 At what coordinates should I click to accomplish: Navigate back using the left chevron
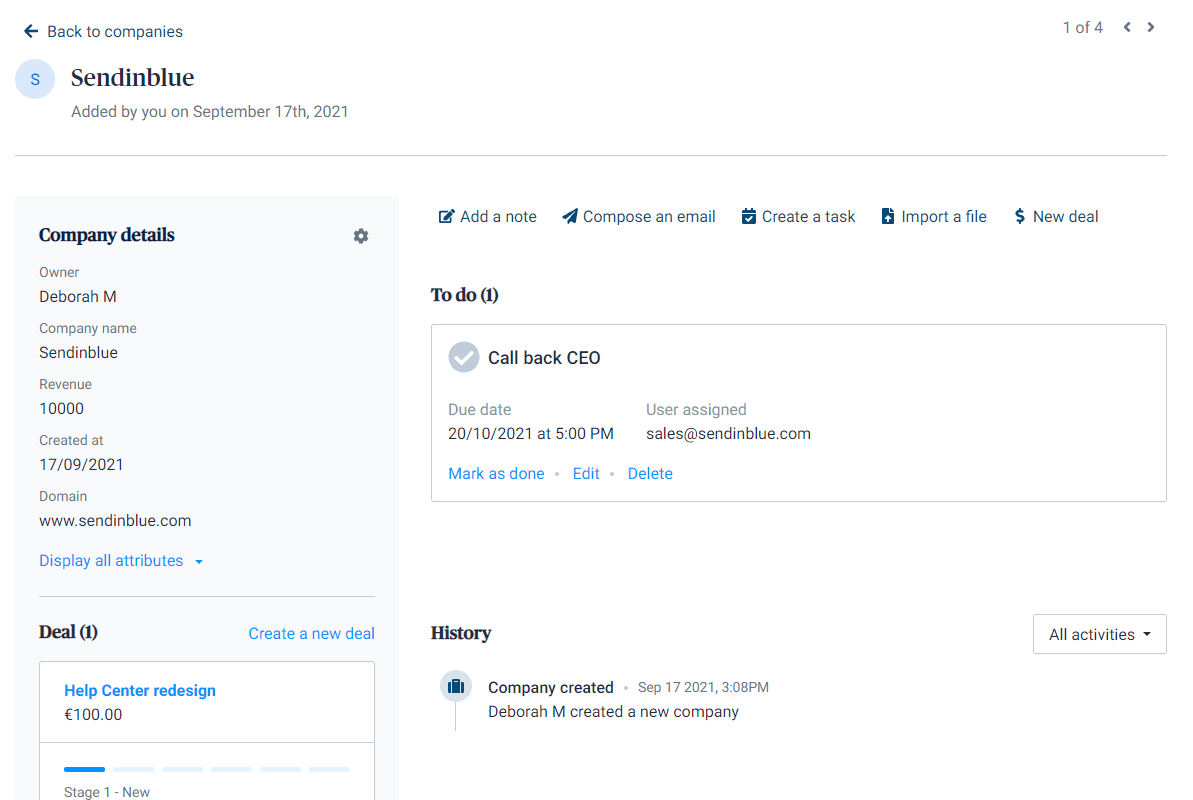coord(1127,27)
